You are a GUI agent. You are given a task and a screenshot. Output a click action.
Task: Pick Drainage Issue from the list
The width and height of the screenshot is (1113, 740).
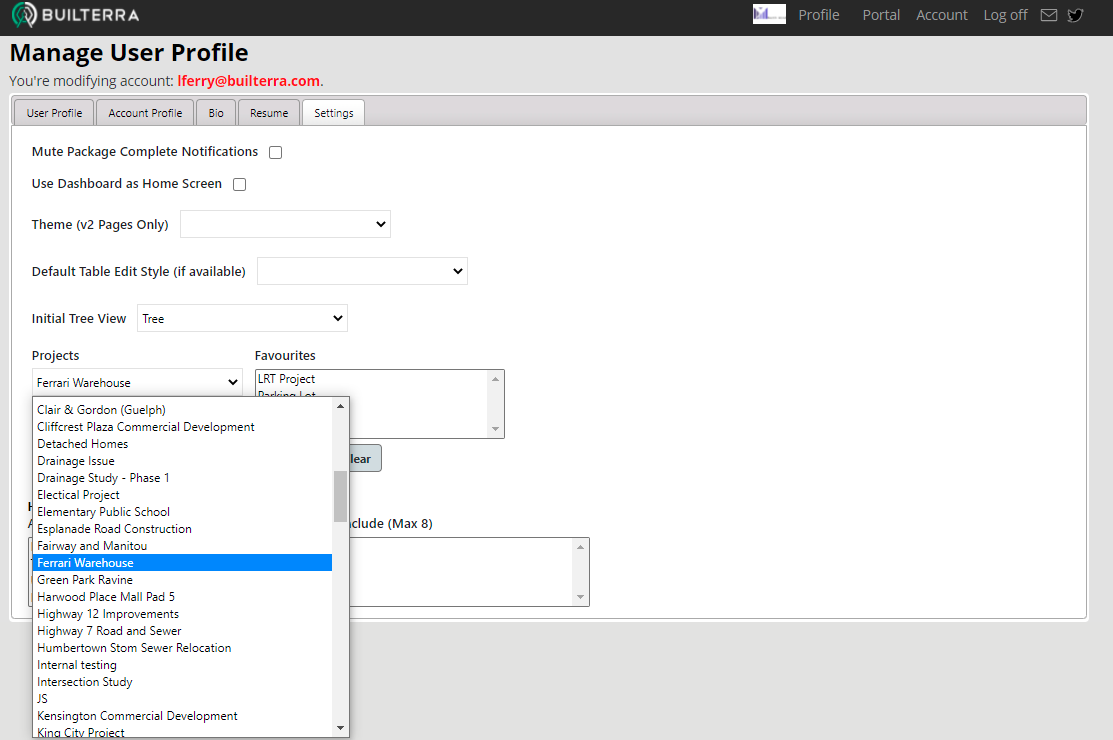click(x=182, y=460)
